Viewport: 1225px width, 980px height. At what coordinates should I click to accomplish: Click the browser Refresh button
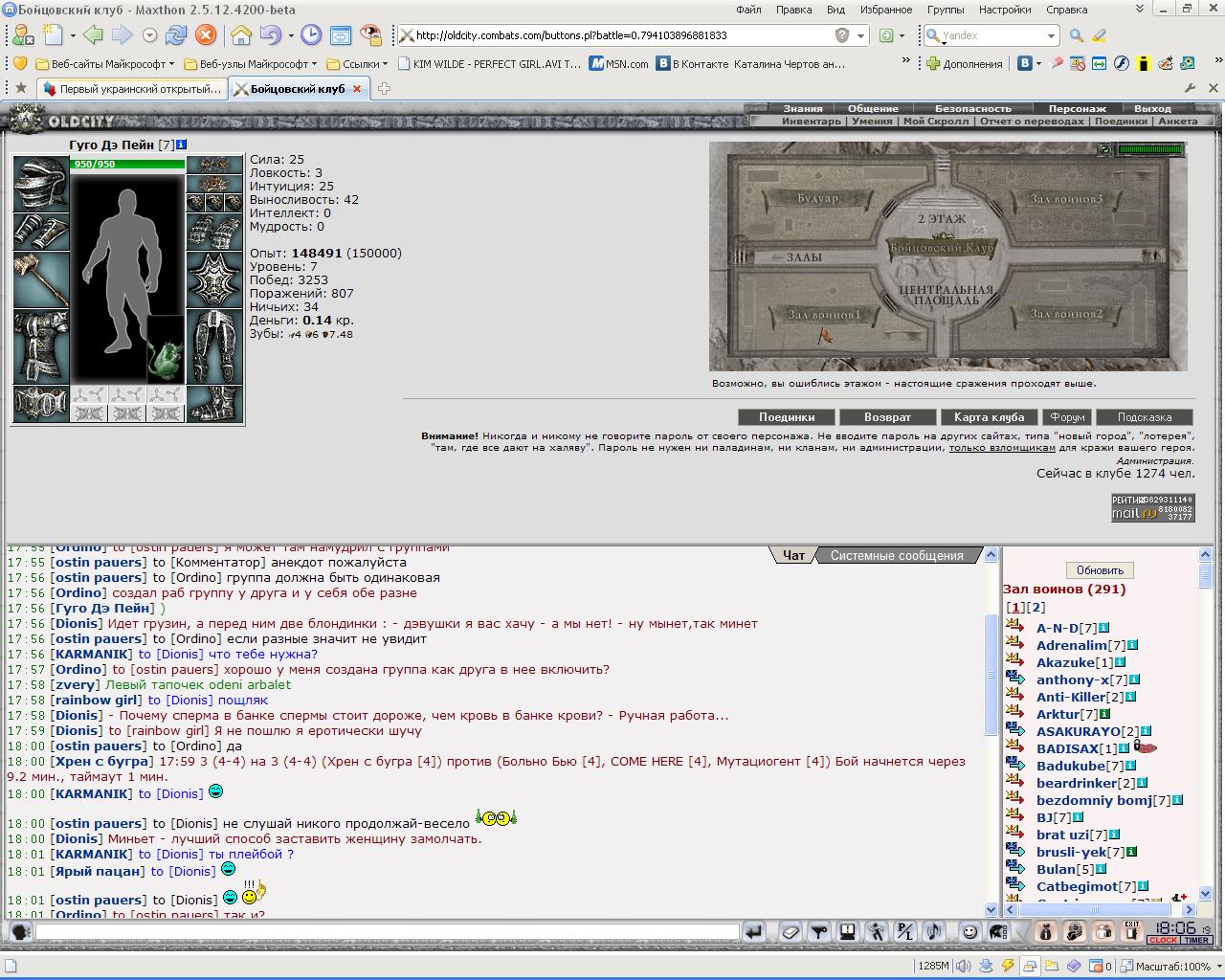176,35
